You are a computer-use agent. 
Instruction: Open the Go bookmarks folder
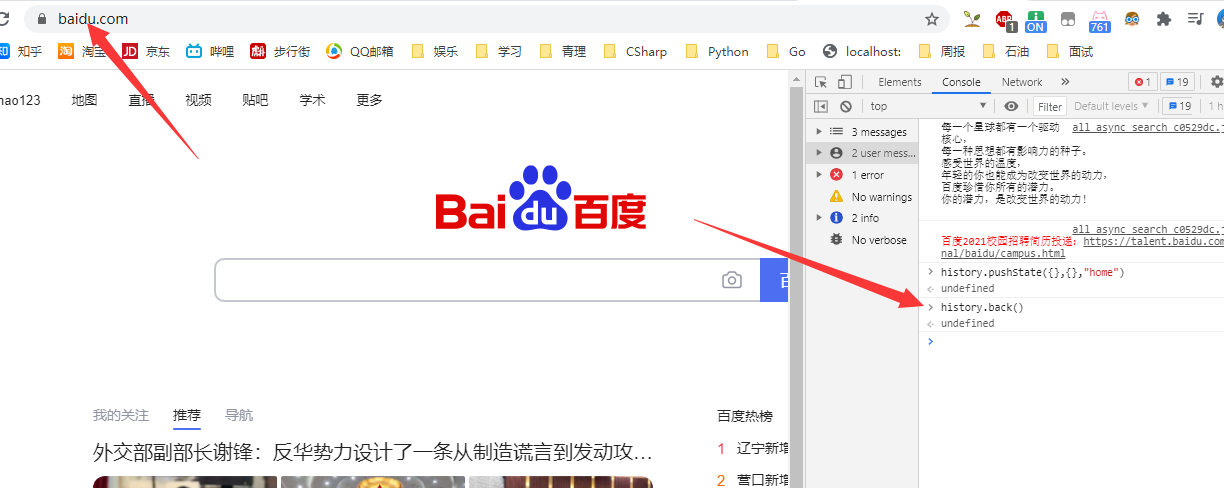click(x=786, y=51)
